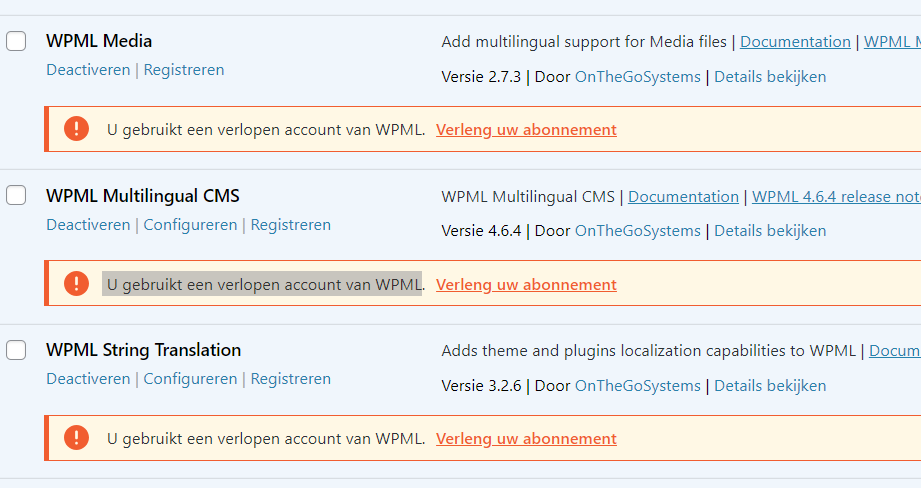Click Deactiveren under WPML String Translation
Screen dimensions: 921x488
(x=88, y=379)
